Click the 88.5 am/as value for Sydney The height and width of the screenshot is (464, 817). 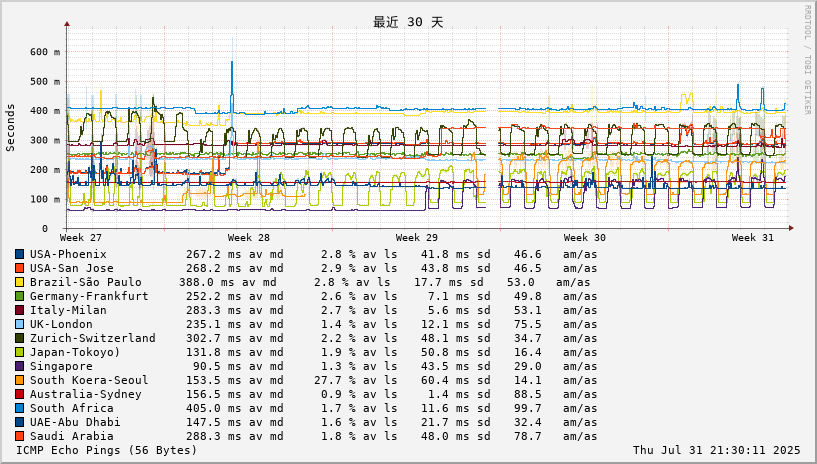(528, 394)
